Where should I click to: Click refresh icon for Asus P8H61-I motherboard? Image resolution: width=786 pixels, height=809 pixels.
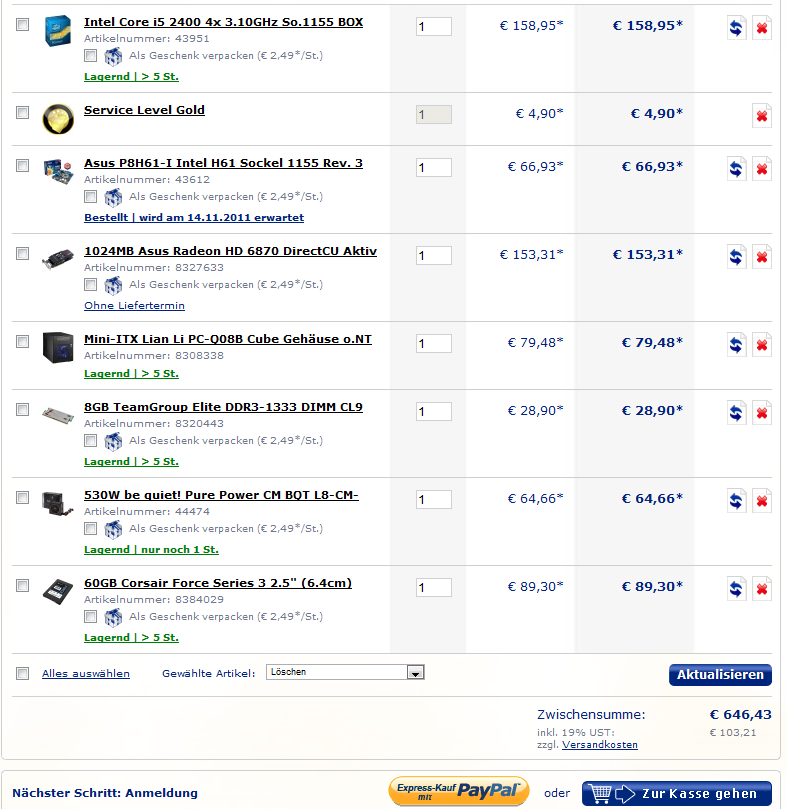(736, 169)
